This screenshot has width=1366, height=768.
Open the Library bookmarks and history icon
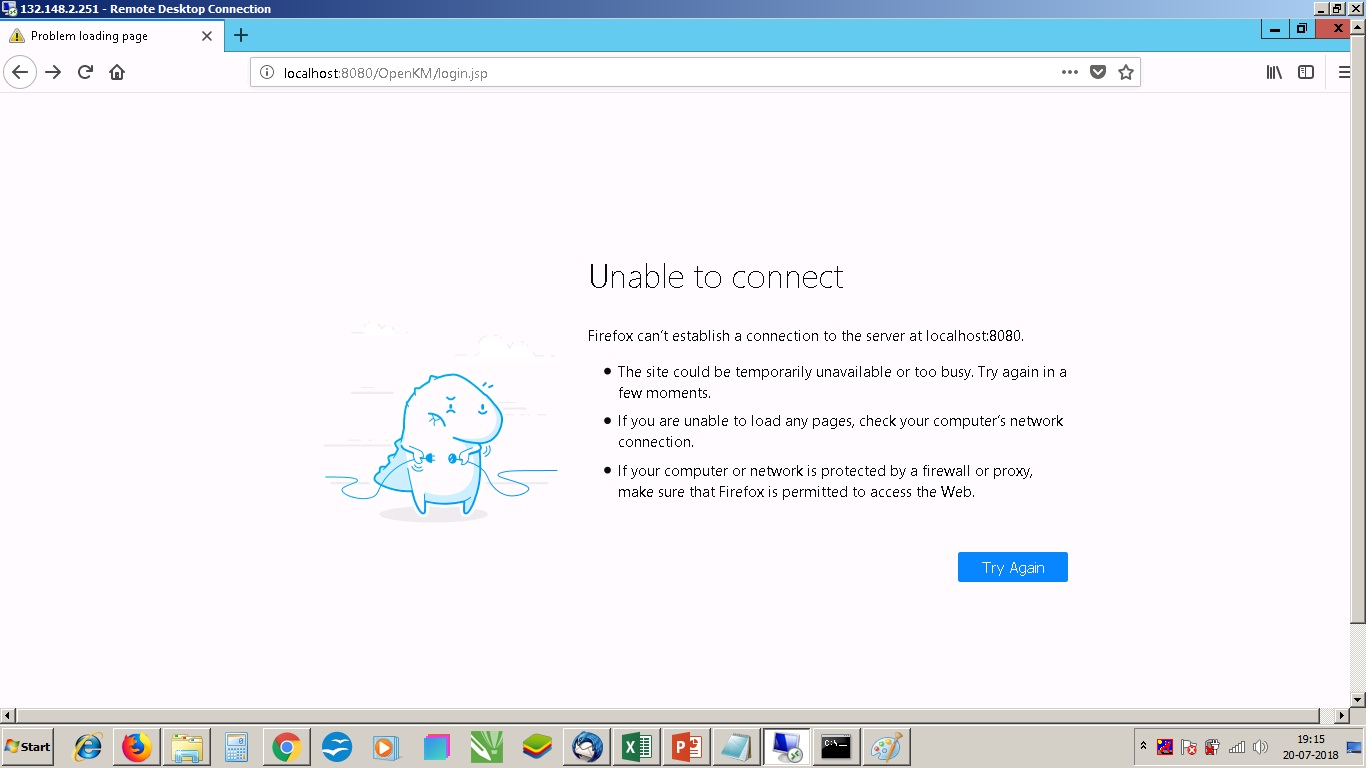tap(1274, 72)
